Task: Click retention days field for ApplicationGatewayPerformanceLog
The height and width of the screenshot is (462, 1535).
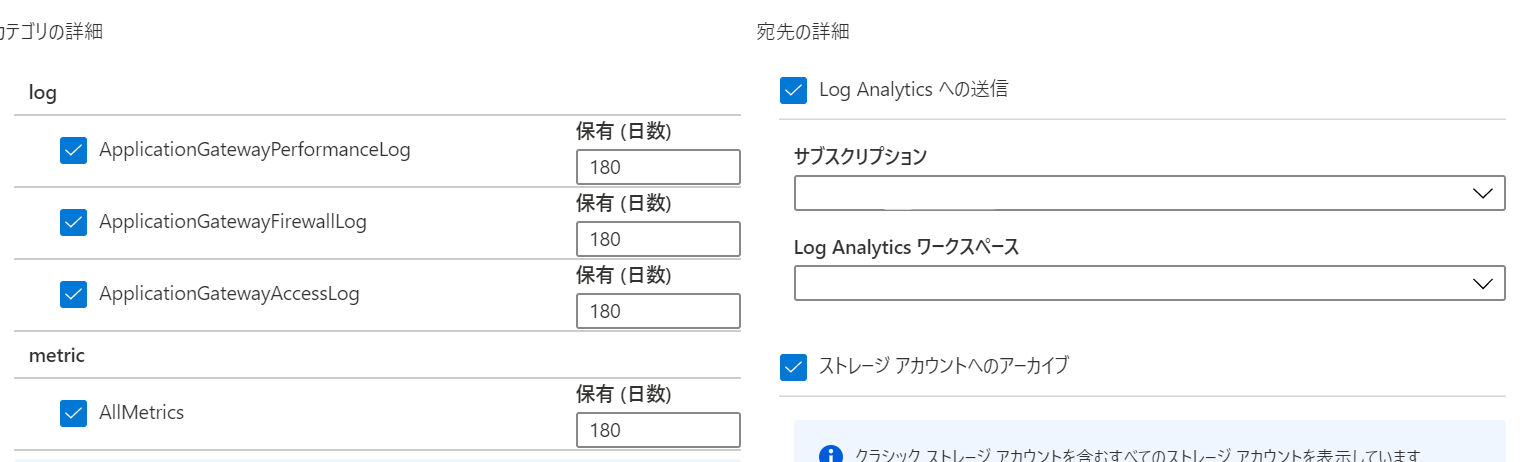Action: click(658, 167)
